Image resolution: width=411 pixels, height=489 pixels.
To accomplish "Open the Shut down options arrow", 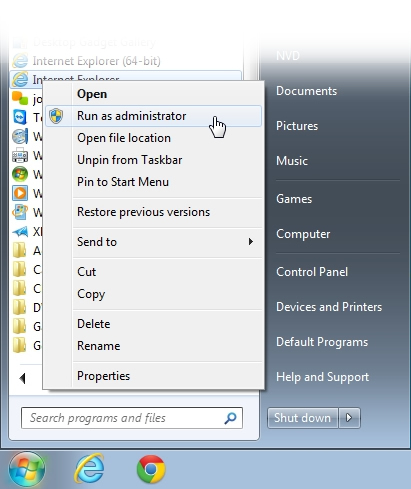I will click(349, 418).
